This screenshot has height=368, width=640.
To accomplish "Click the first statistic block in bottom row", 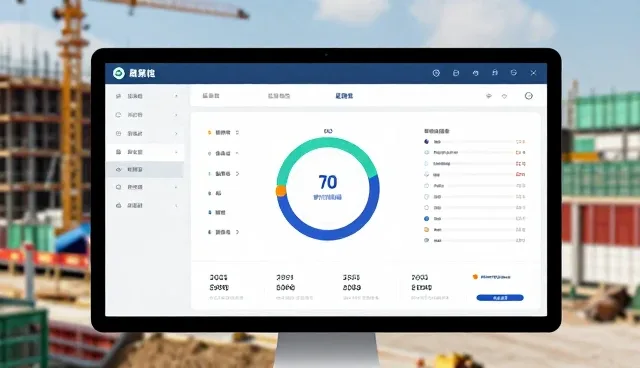I will (226, 288).
